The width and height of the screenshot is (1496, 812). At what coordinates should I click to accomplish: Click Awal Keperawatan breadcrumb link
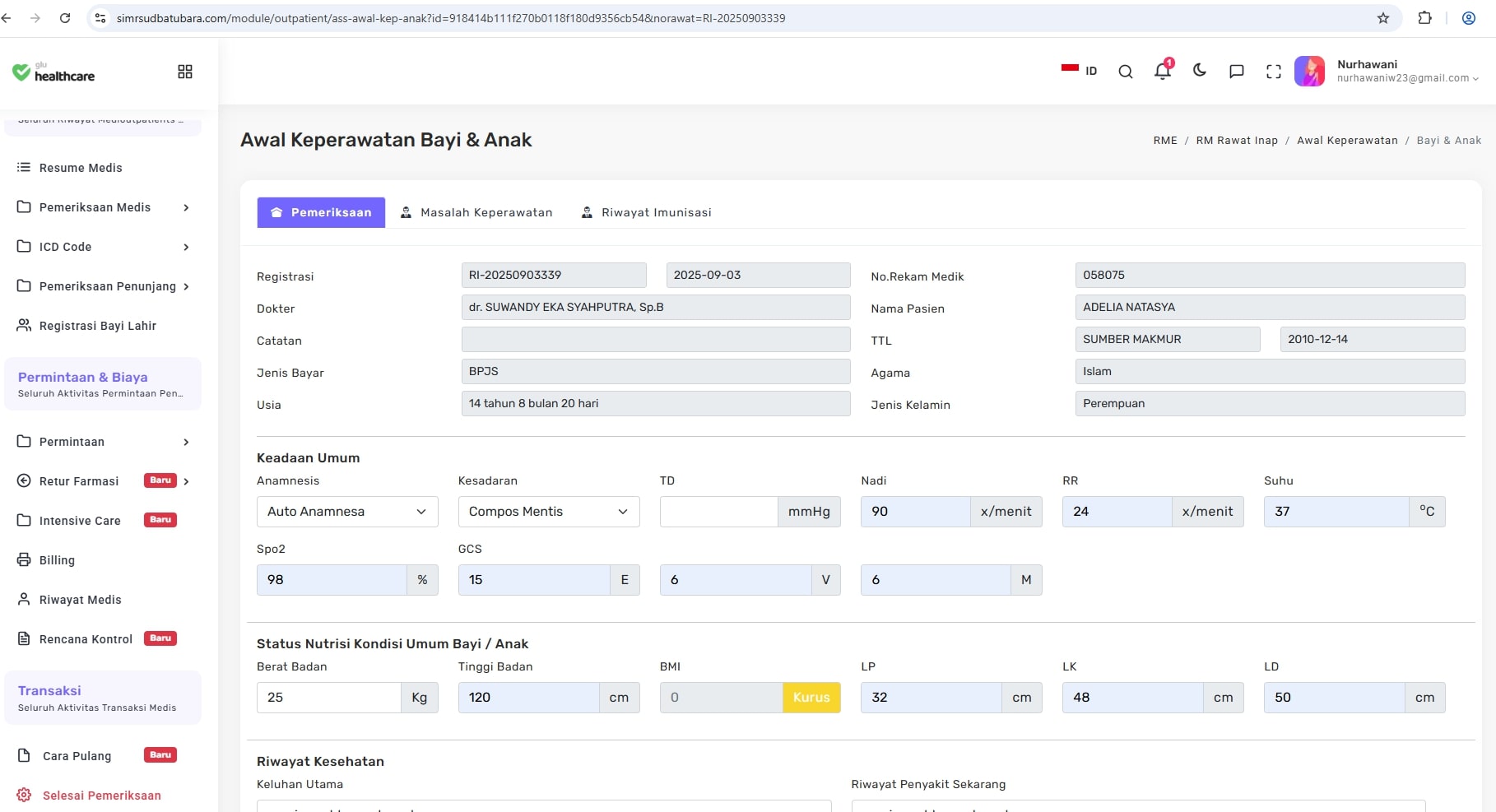(1347, 141)
